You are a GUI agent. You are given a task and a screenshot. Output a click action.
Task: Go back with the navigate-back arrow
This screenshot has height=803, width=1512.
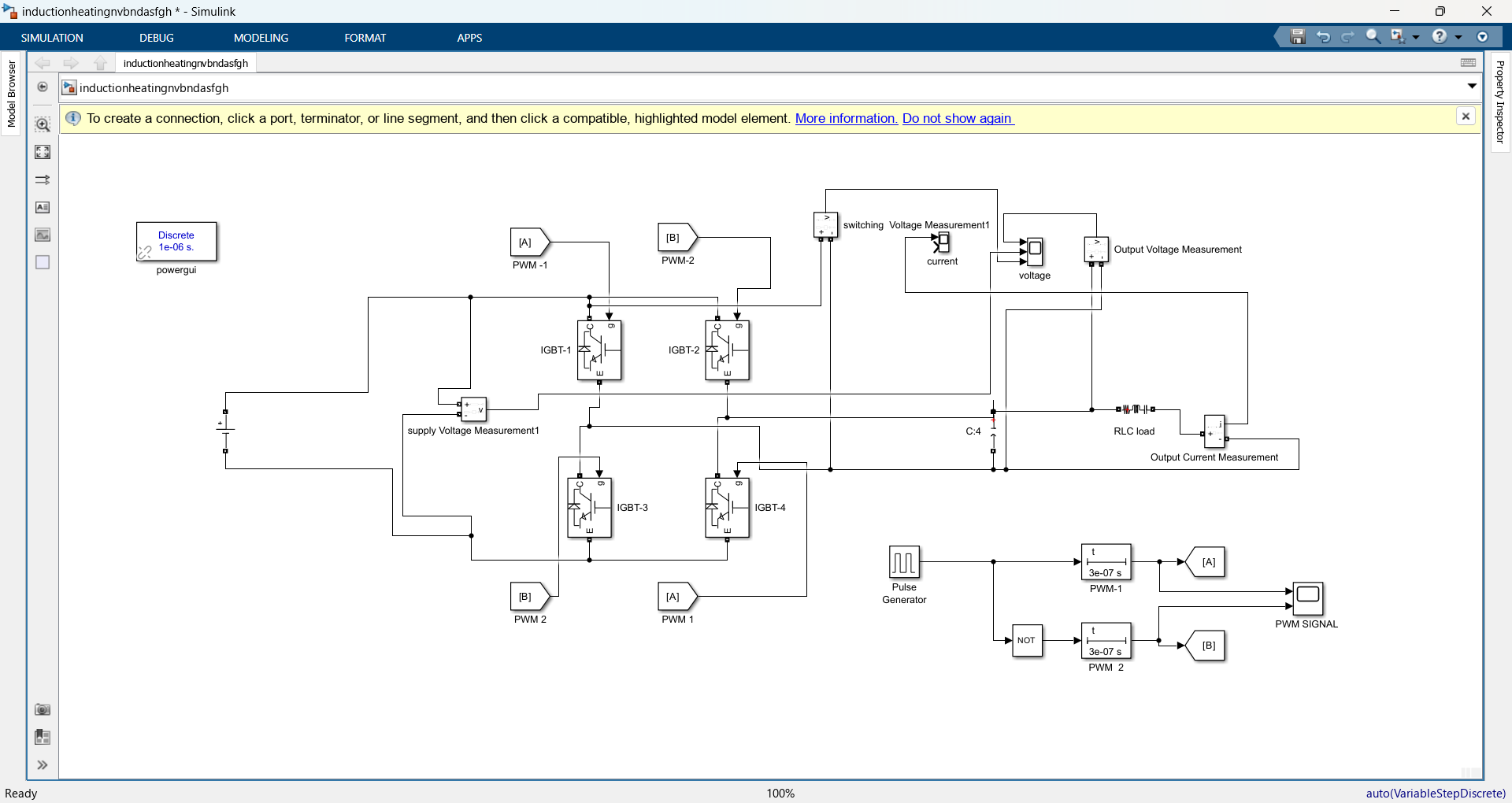[x=43, y=63]
